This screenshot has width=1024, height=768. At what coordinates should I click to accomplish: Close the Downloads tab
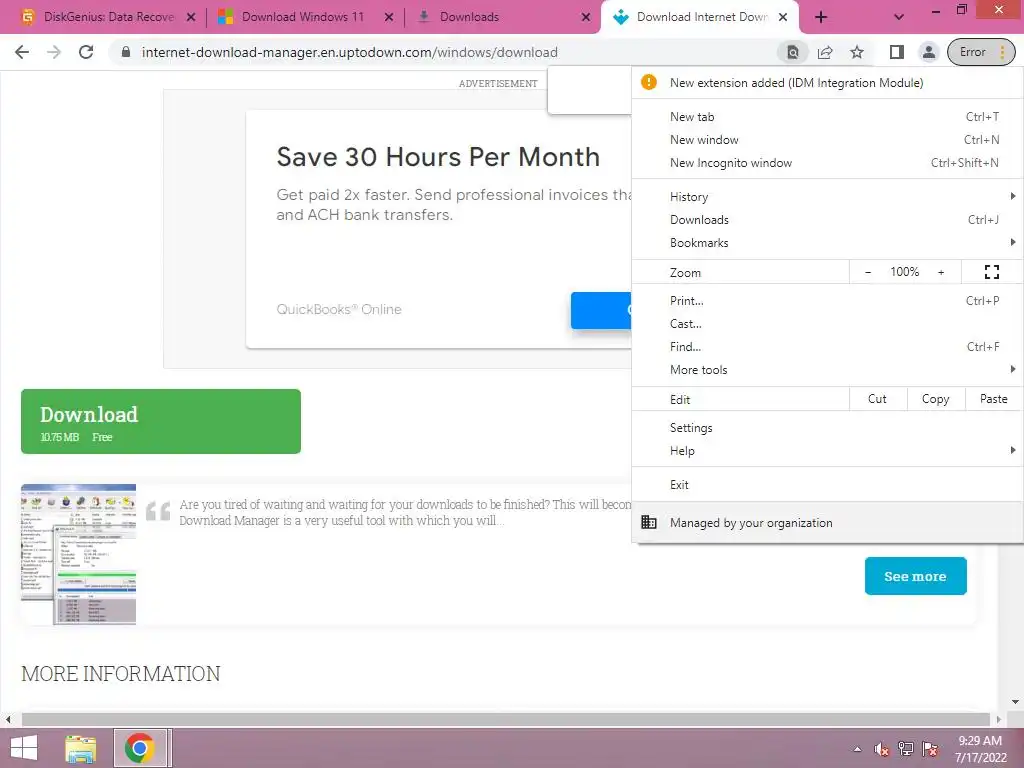coord(586,18)
